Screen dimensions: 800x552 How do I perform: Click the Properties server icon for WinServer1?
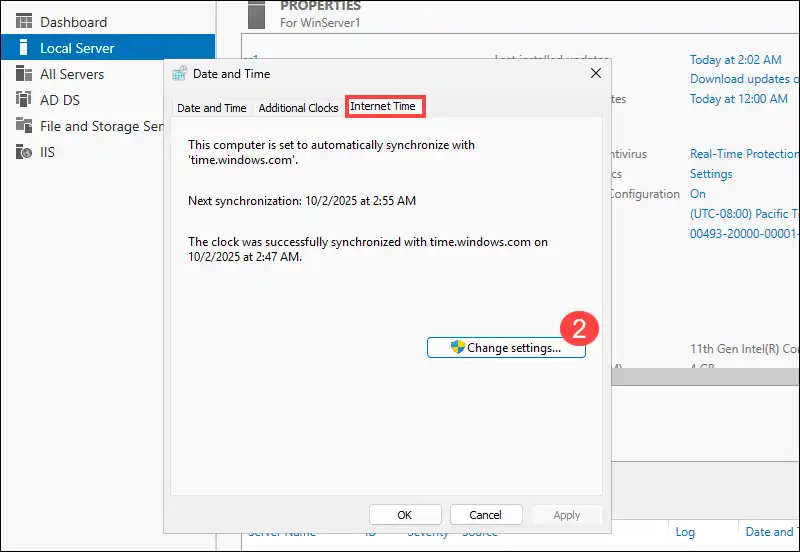click(x=254, y=12)
